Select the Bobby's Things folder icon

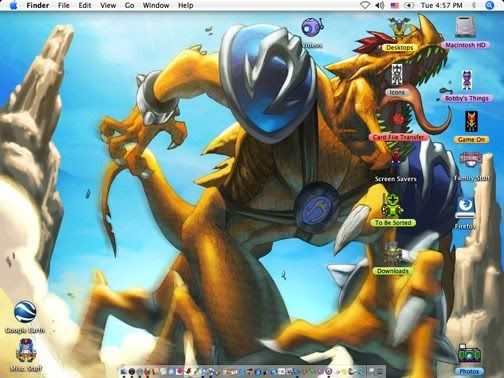[x=467, y=81]
